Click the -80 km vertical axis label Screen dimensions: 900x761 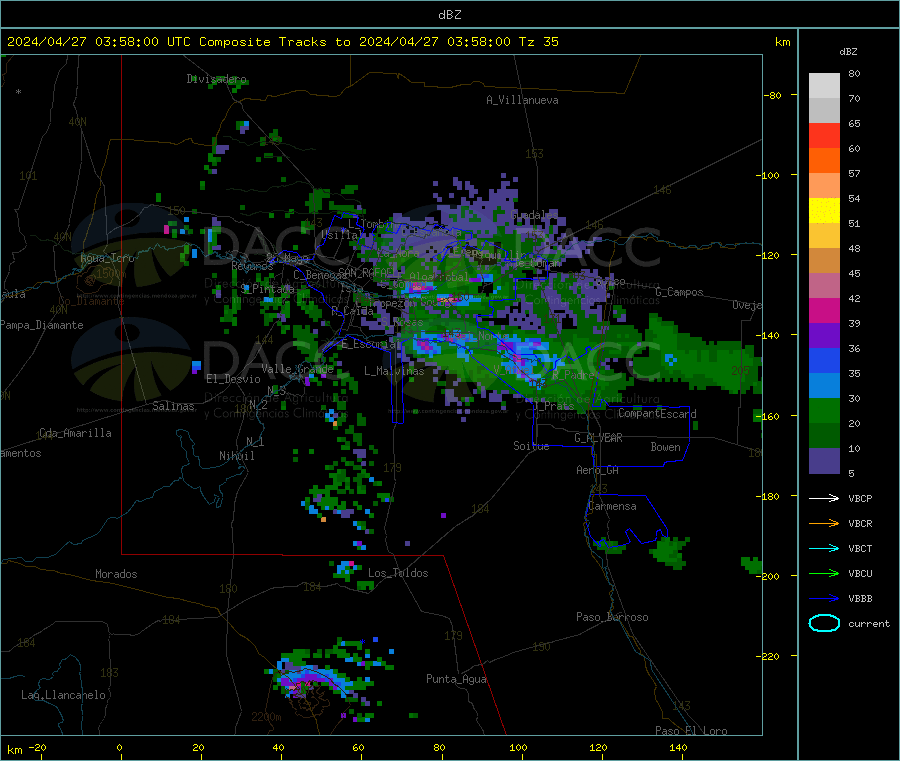click(x=772, y=95)
